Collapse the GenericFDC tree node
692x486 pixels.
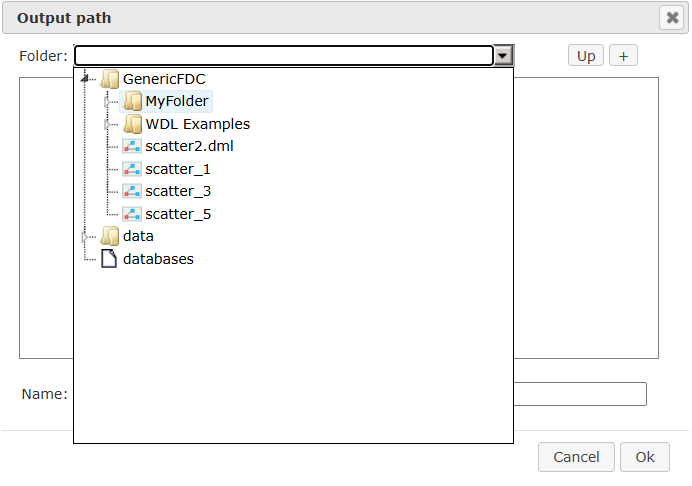(x=85, y=79)
